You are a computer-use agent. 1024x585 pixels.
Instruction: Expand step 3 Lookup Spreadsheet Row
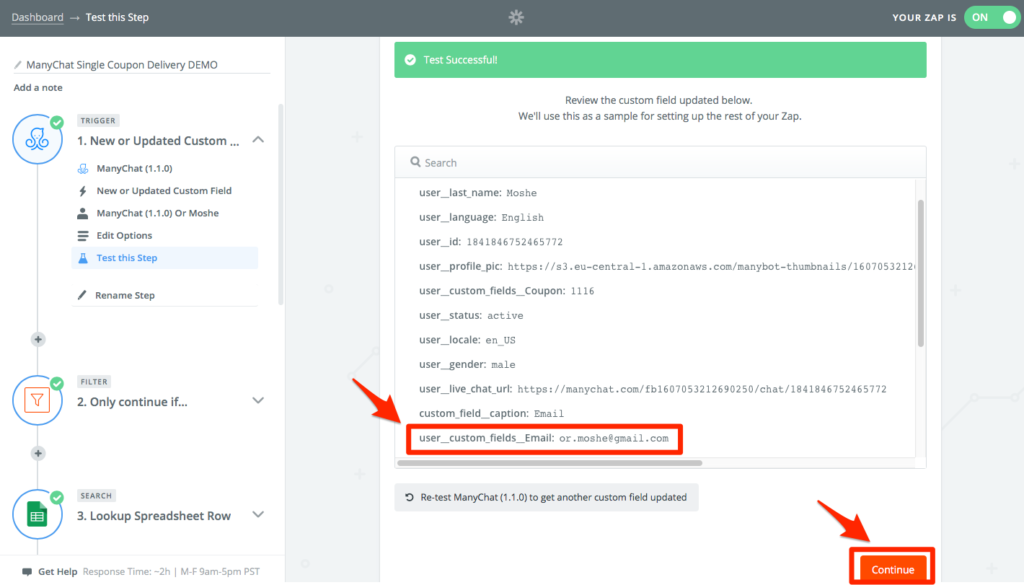pyautogui.click(x=258, y=514)
